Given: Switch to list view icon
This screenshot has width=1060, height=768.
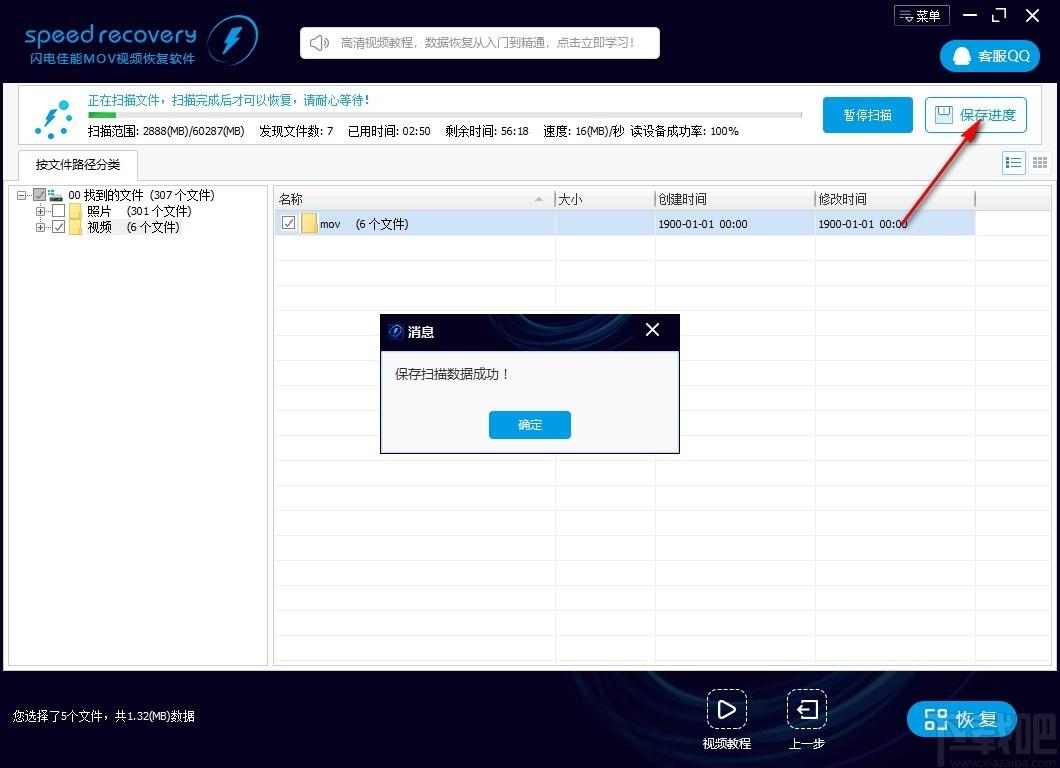Looking at the screenshot, I should coord(1013,163).
